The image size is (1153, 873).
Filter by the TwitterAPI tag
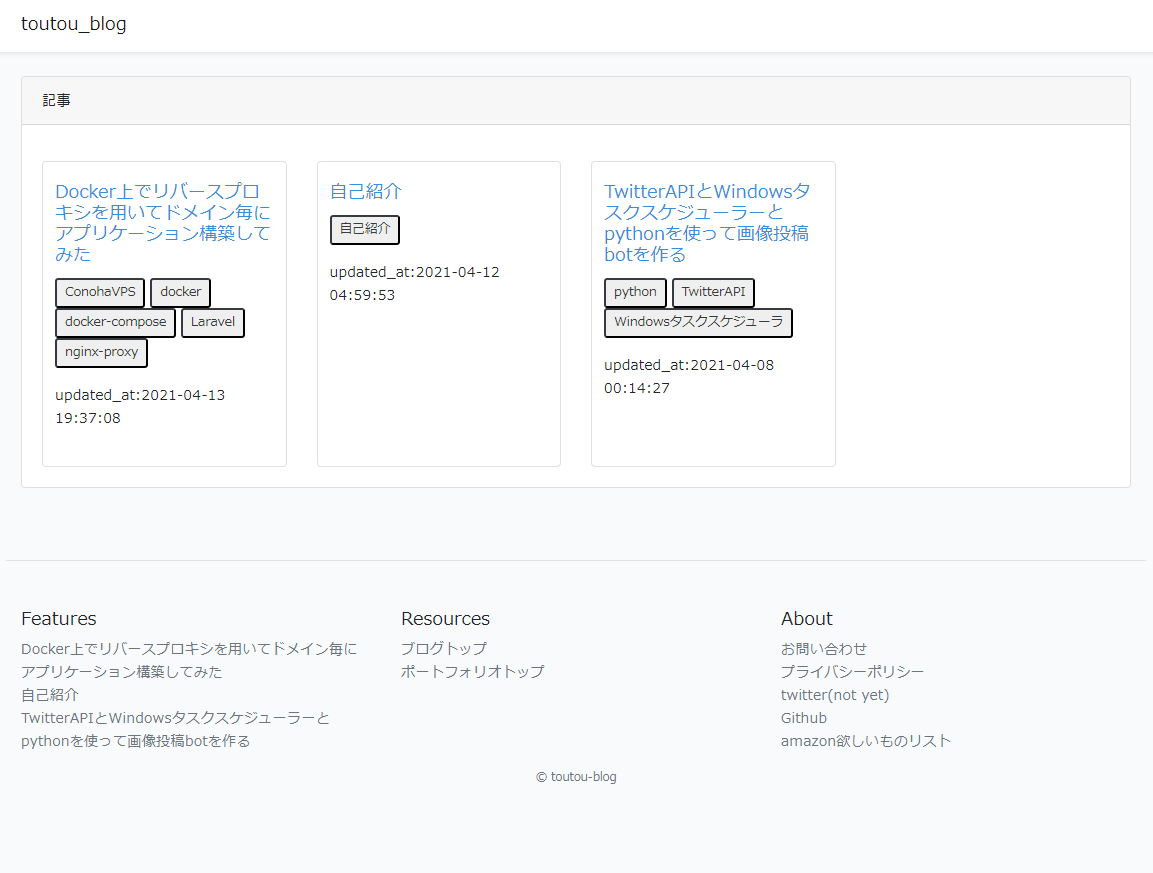[713, 293]
